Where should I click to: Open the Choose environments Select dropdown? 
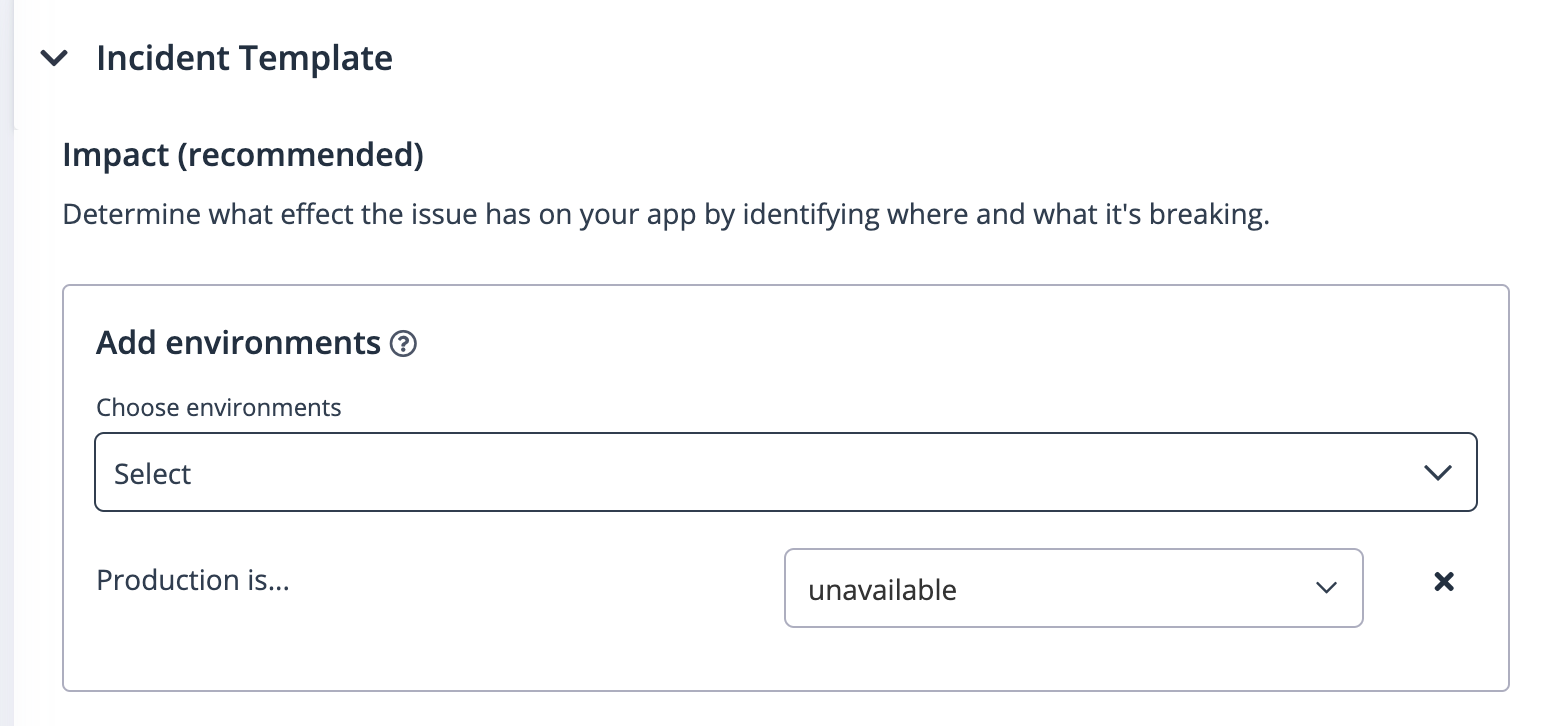[785, 472]
